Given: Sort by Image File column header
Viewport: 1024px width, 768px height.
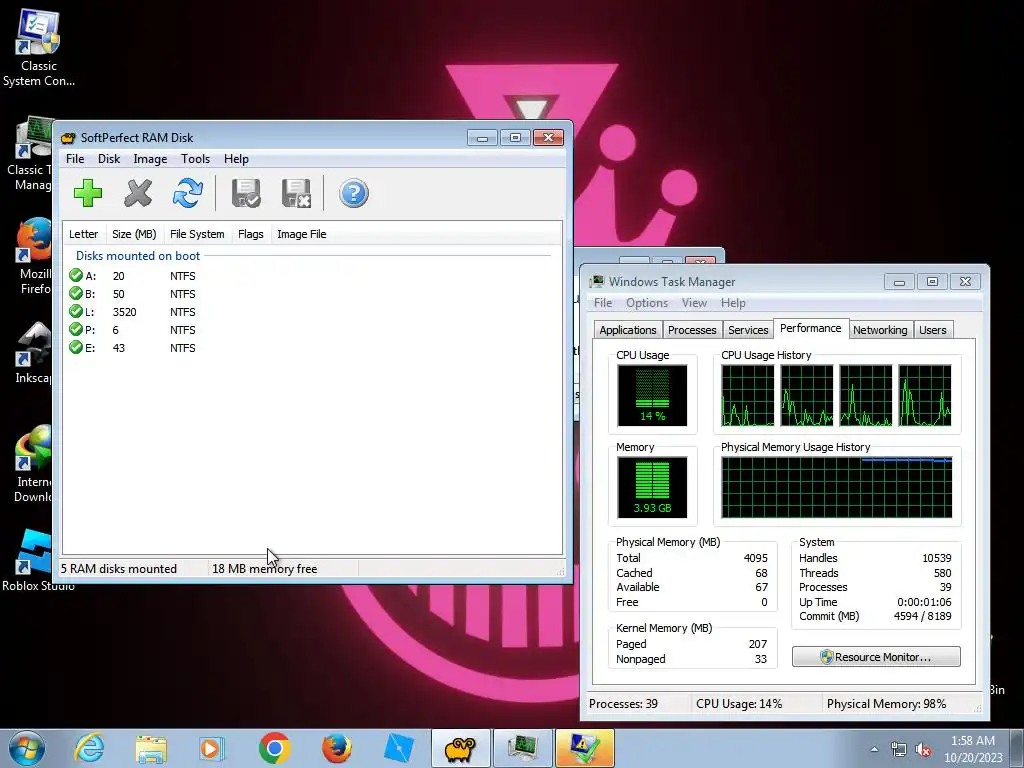Looking at the screenshot, I should tap(302, 234).
